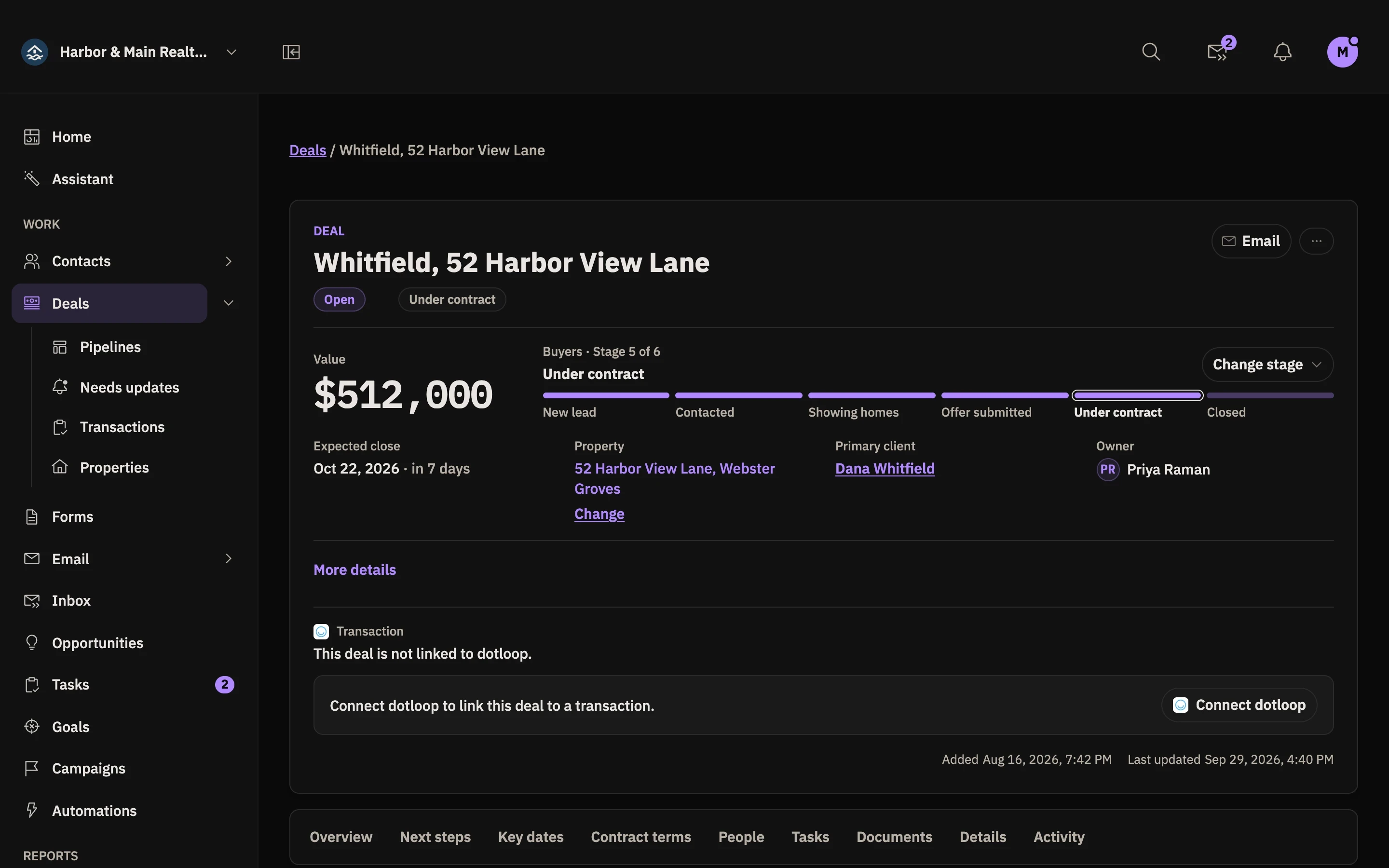1389x868 pixels.
Task: Click the Campaigns flag icon
Action: [x=31, y=768]
